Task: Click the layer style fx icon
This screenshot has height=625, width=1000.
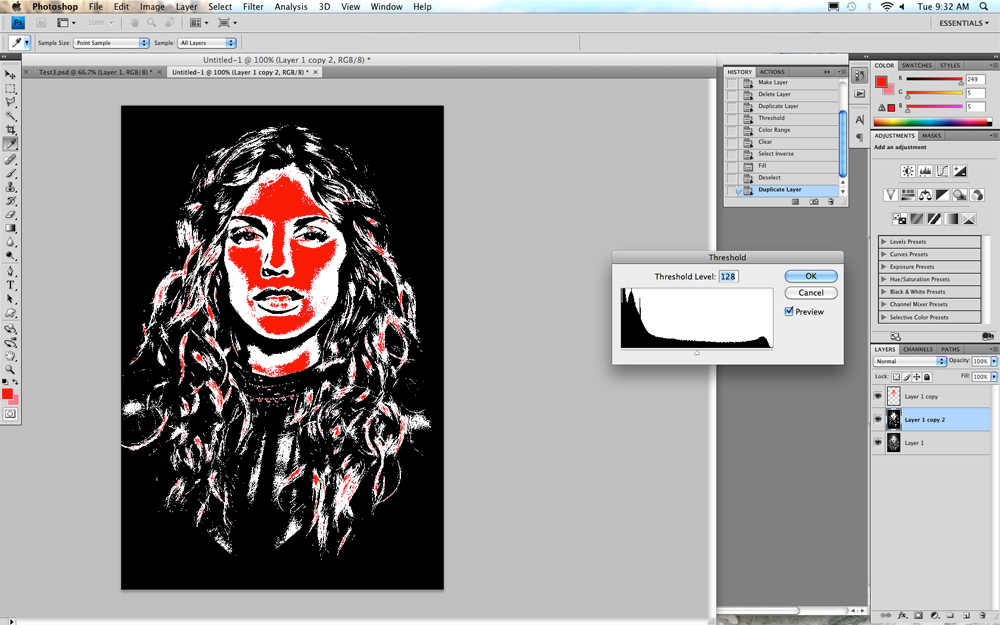Action: coord(902,615)
